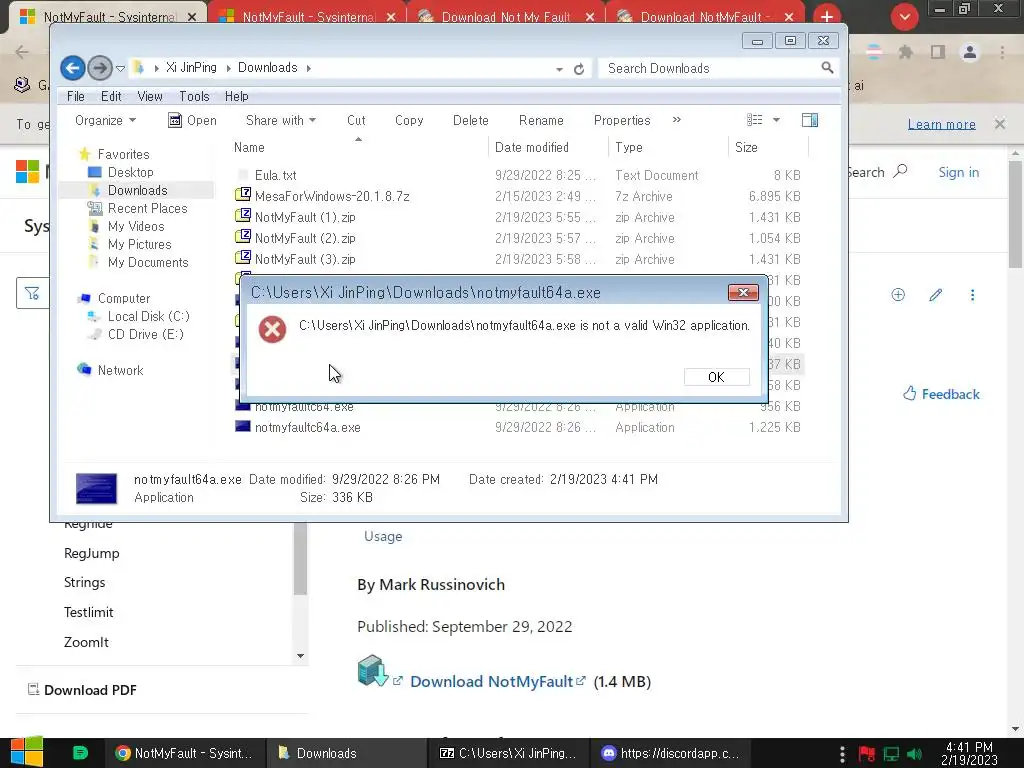Click Properties in Explorer toolbar
Viewport: 1024px width, 768px height.
click(622, 120)
